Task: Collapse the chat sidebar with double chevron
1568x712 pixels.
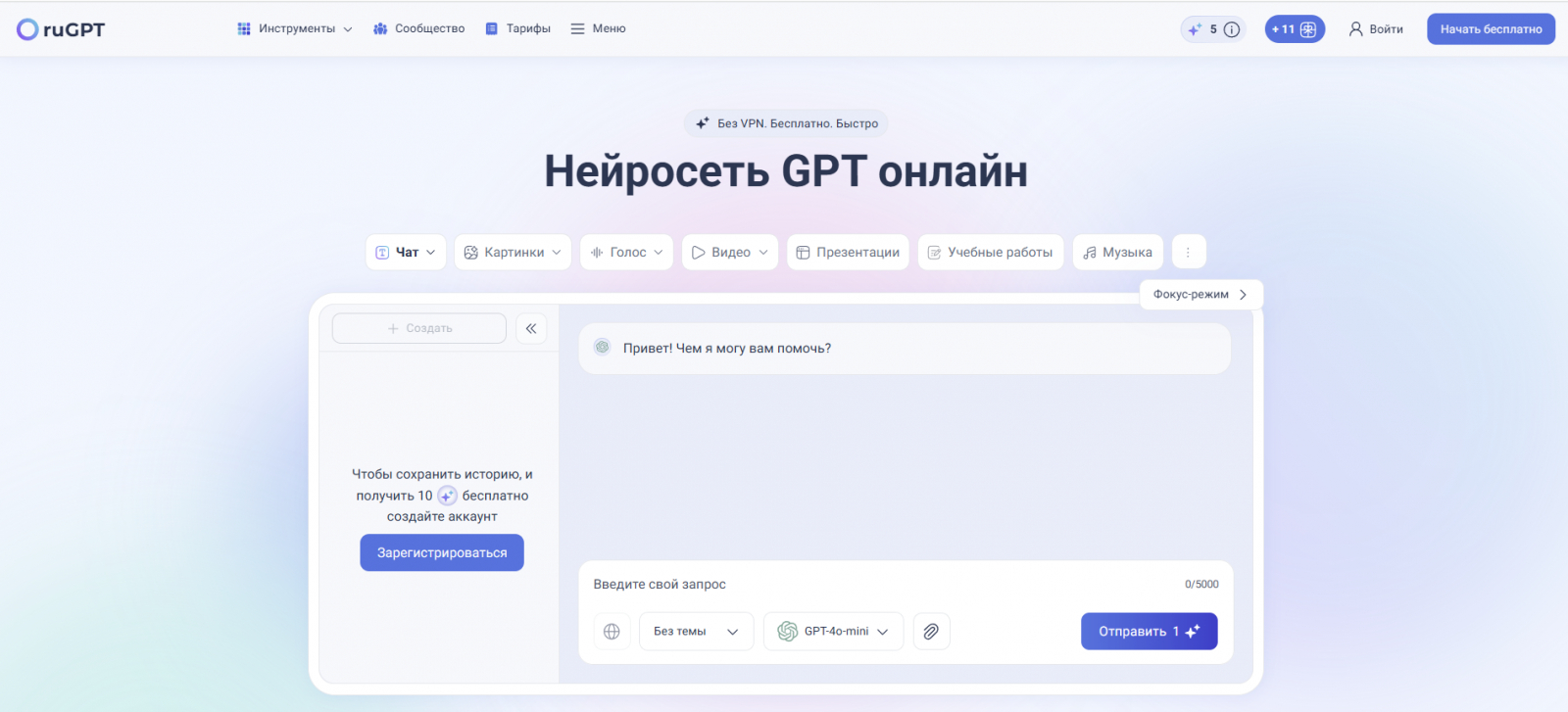Action: [x=531, y=329]
